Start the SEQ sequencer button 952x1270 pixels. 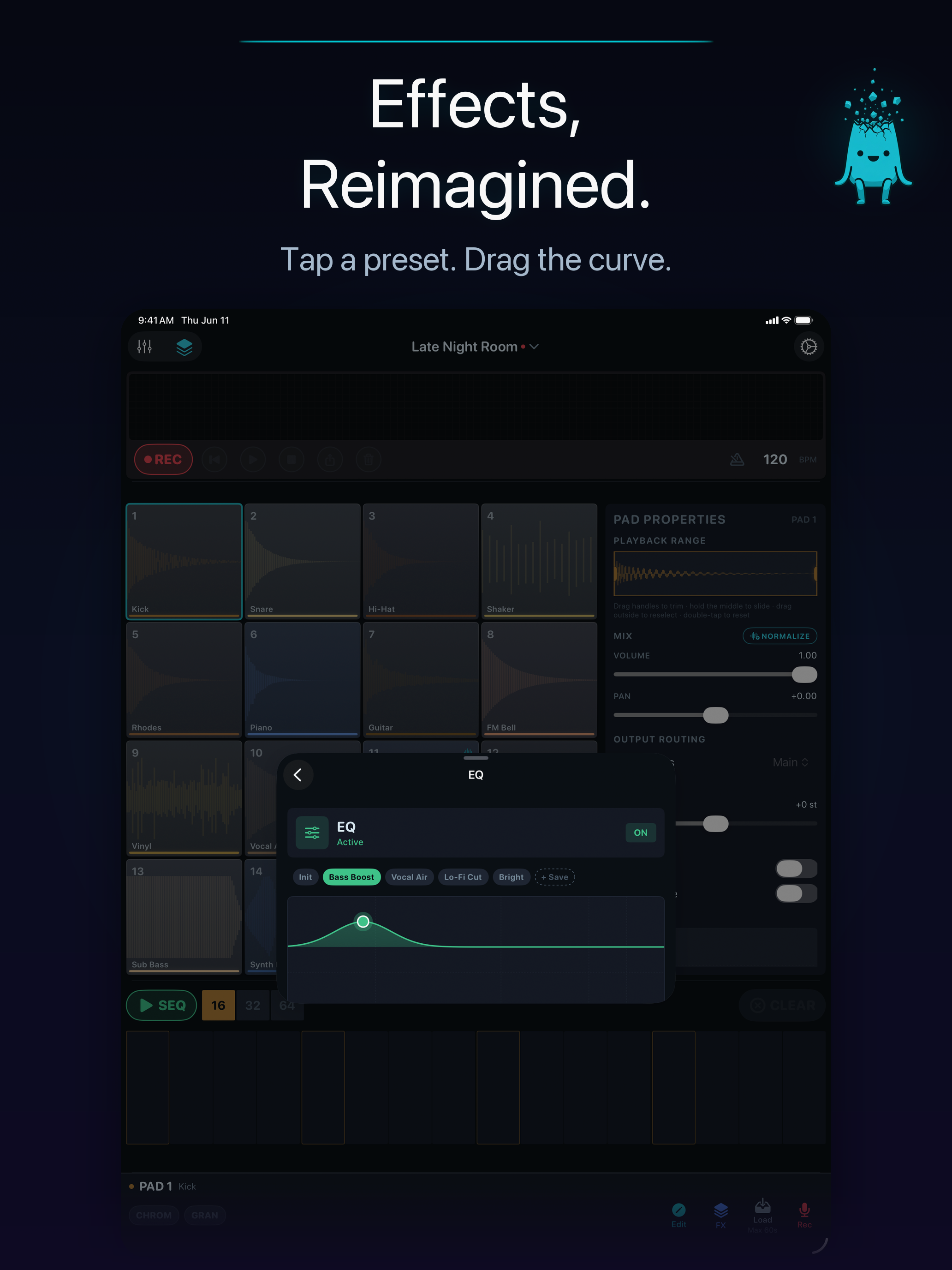coord(161,1005)
